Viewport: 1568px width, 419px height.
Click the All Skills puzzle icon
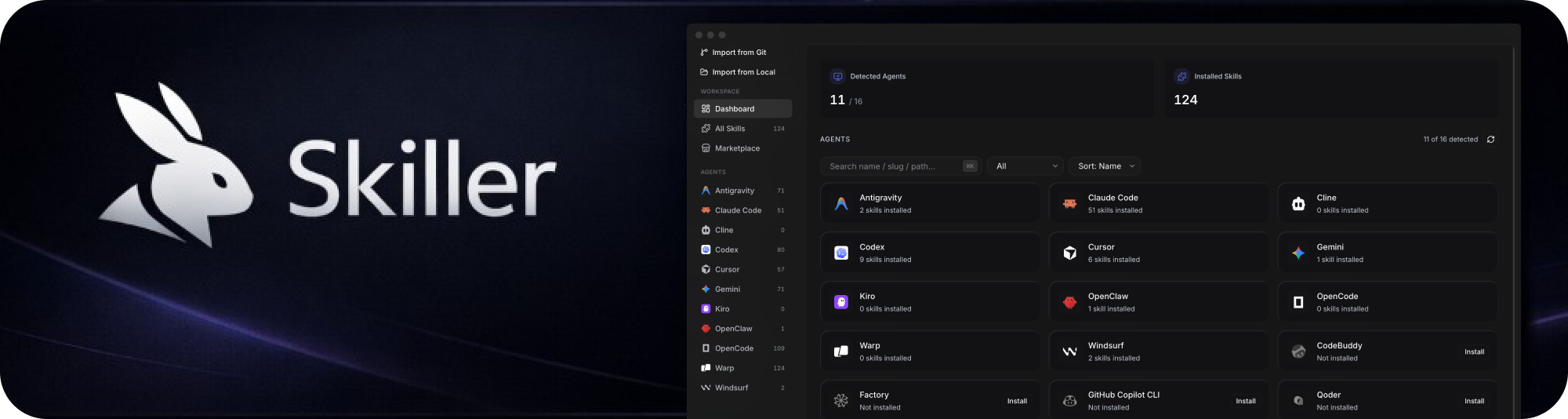[x=706, y=129]
